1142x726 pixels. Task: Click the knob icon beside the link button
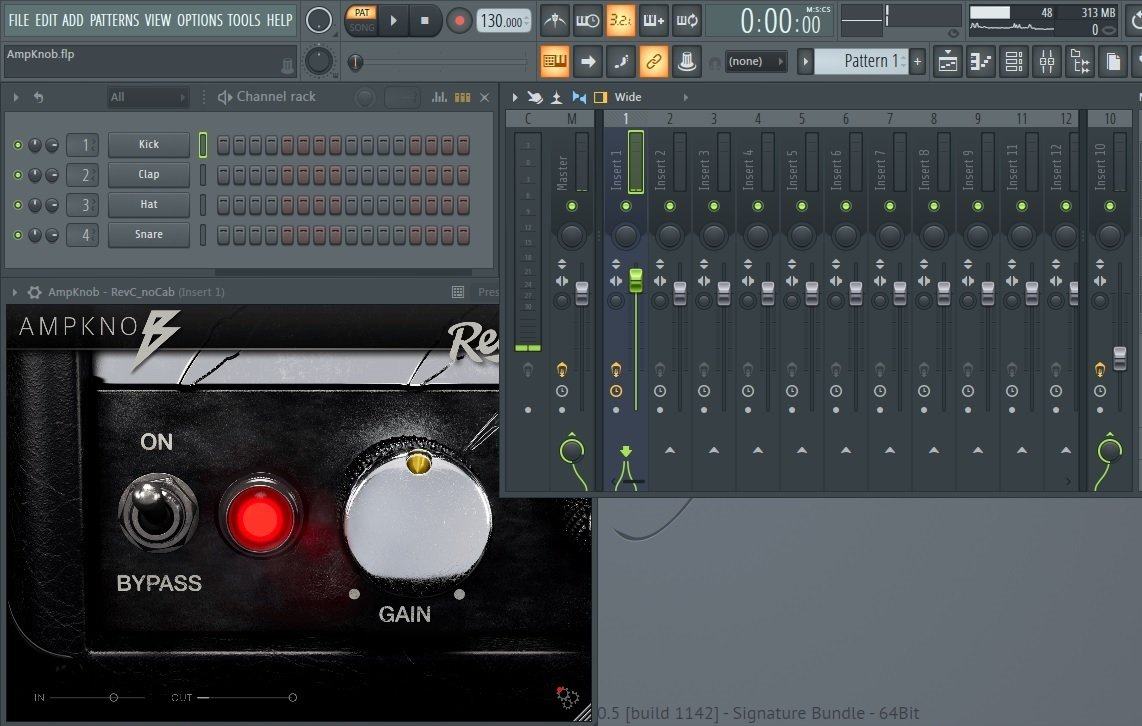click(x=686, y=61)
